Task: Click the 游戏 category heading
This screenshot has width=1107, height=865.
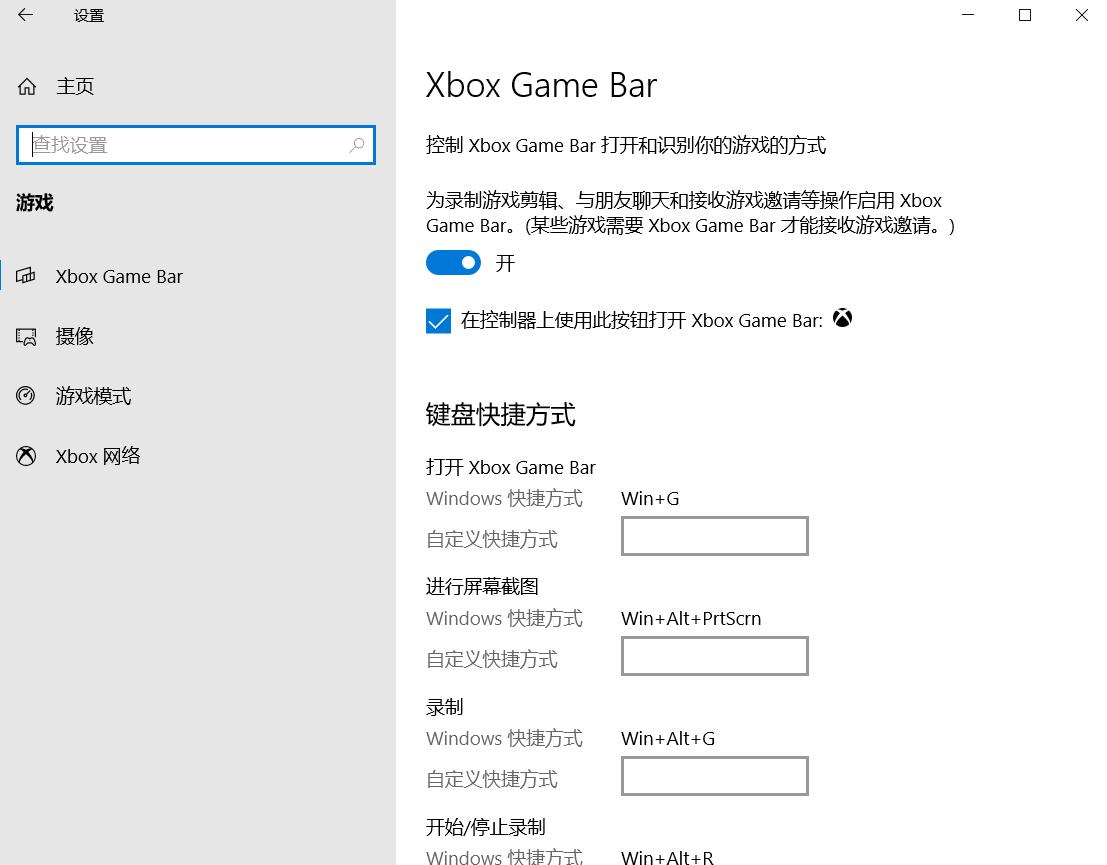Action: click(x=35, y=203)
